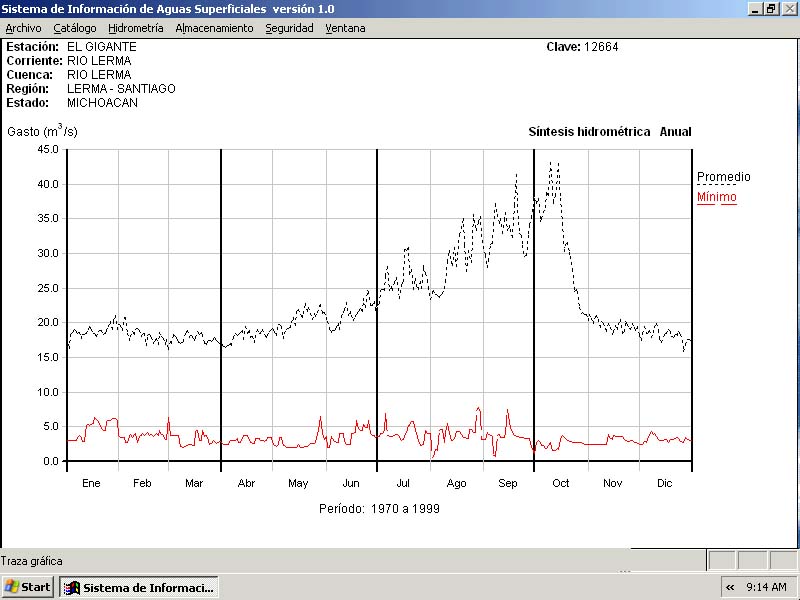Click the Período 1970 a 1999 caption
Viewport: 800px width, 600px height.
click(x=379, y=509)
